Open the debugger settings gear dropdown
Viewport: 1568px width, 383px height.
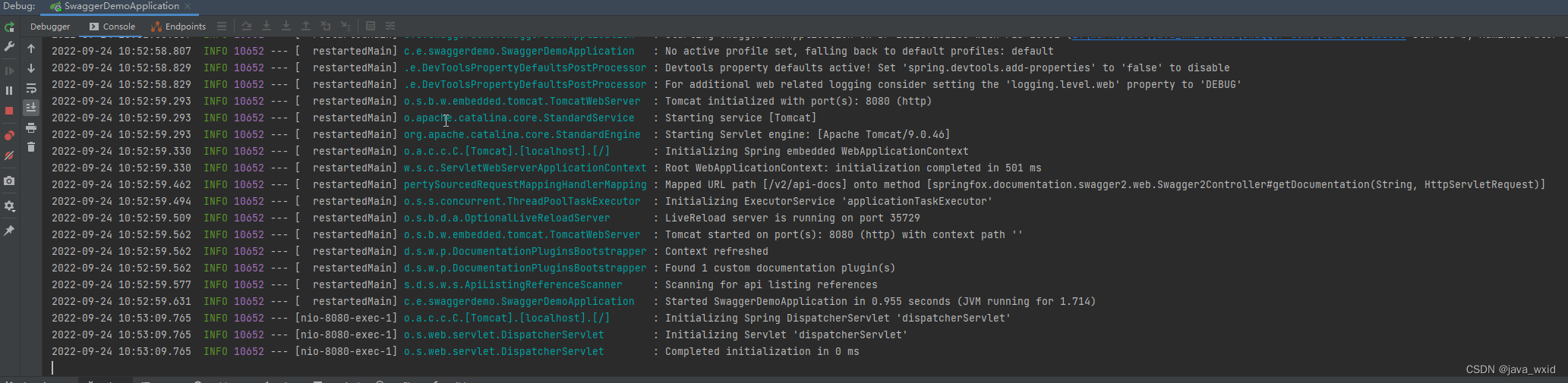click(x=9, y=206)
